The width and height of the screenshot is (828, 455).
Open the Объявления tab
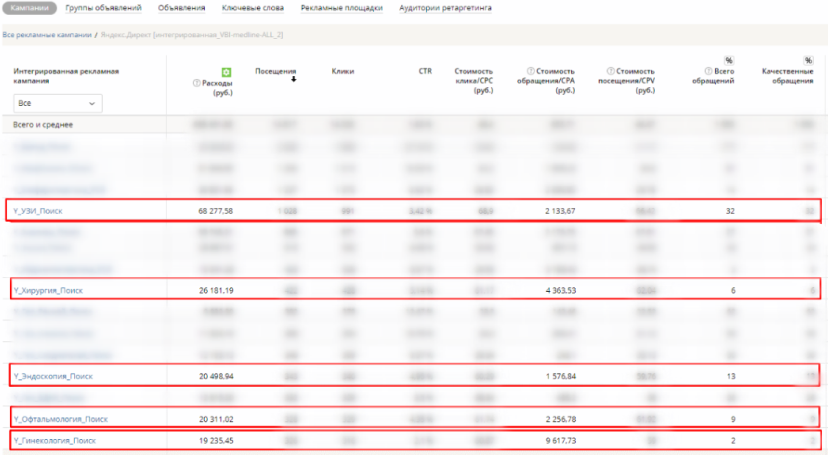pyautogui.click(x=182, y=8)
